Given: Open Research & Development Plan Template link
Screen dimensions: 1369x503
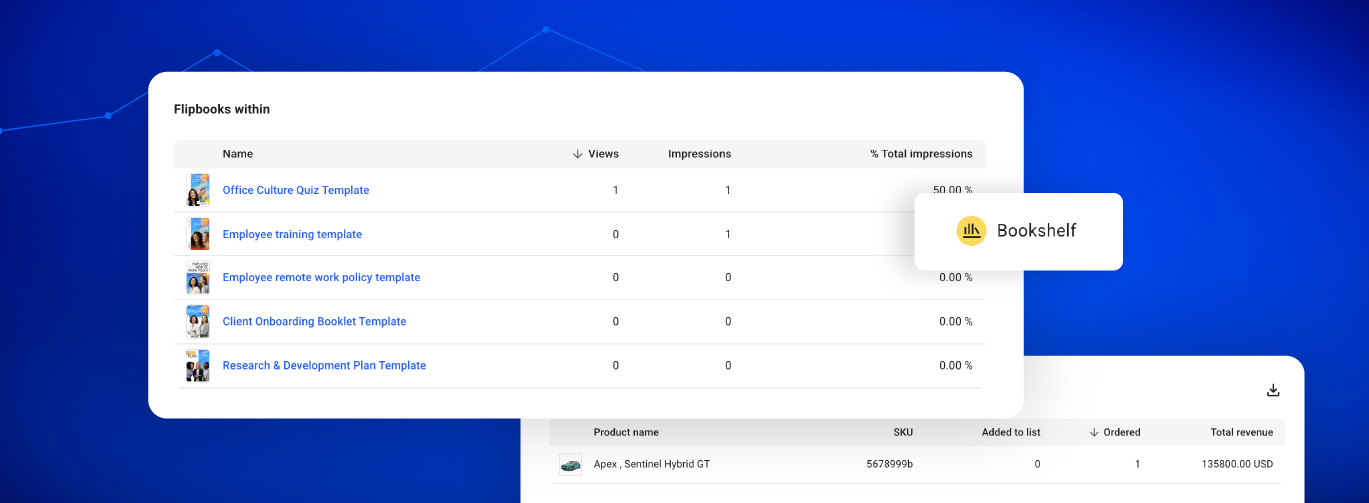Looking at the screenshot, I should [324, 365].
